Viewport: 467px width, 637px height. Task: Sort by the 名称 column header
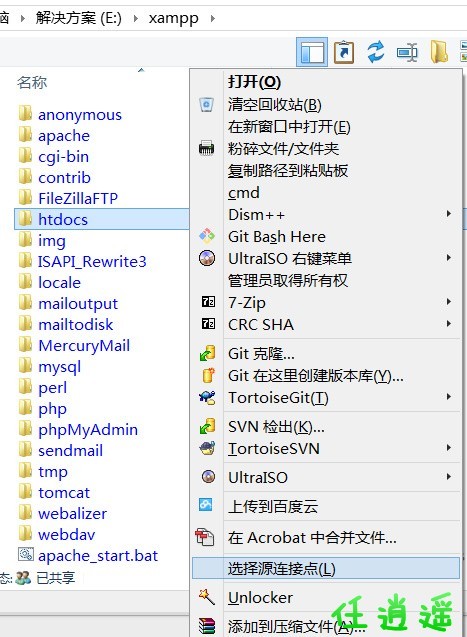[32, 82]
